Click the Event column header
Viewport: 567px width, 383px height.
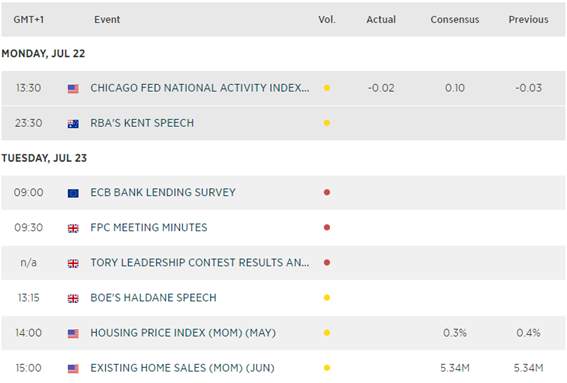[107, 20]
